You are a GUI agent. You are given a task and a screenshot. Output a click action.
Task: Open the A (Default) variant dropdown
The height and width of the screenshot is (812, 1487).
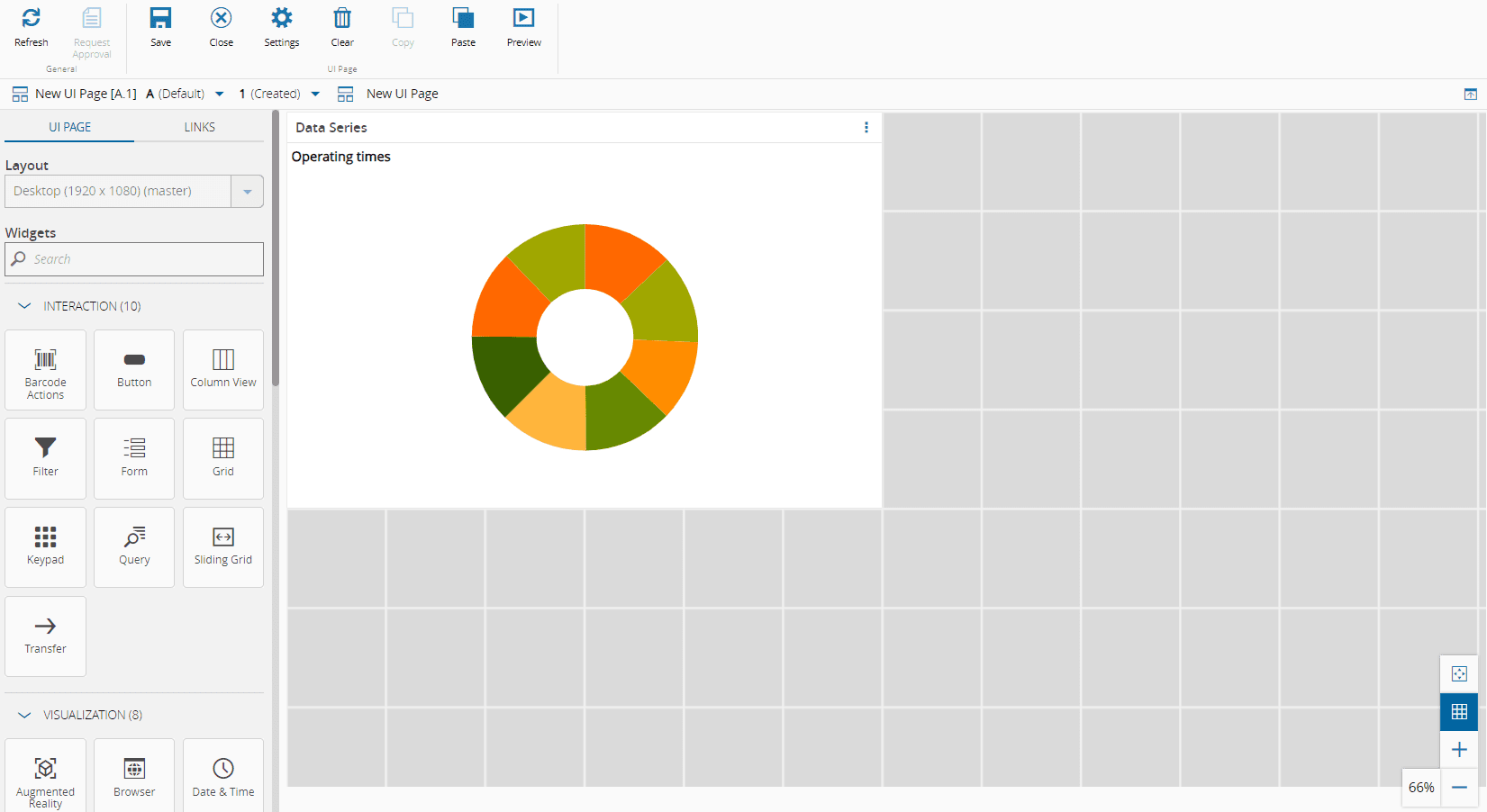point(219,94)
